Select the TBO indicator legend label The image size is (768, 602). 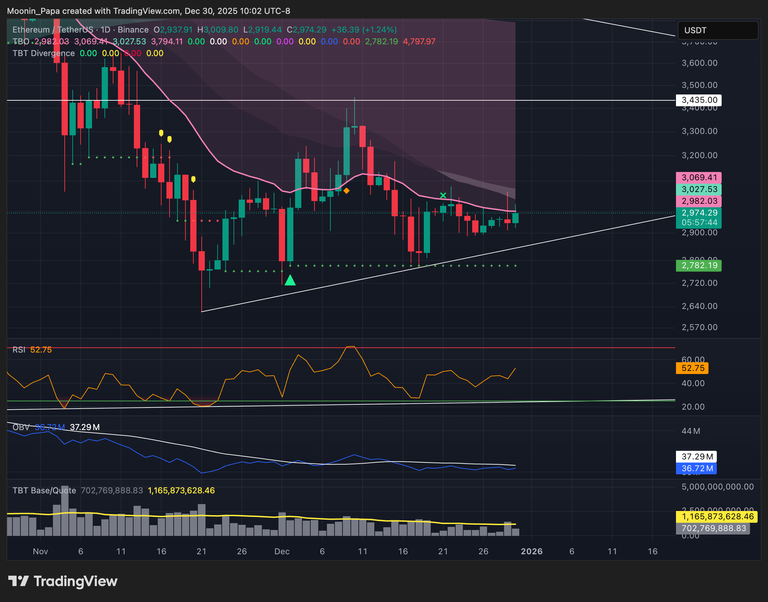coord(20,42)
